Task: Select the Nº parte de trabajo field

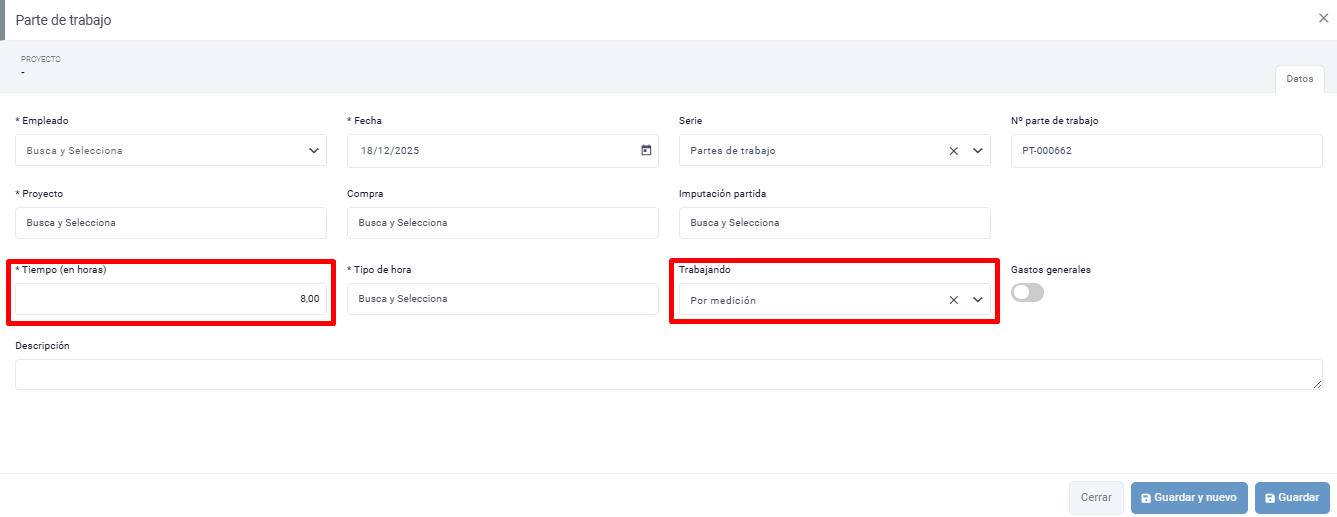Action: point(1166,151)
